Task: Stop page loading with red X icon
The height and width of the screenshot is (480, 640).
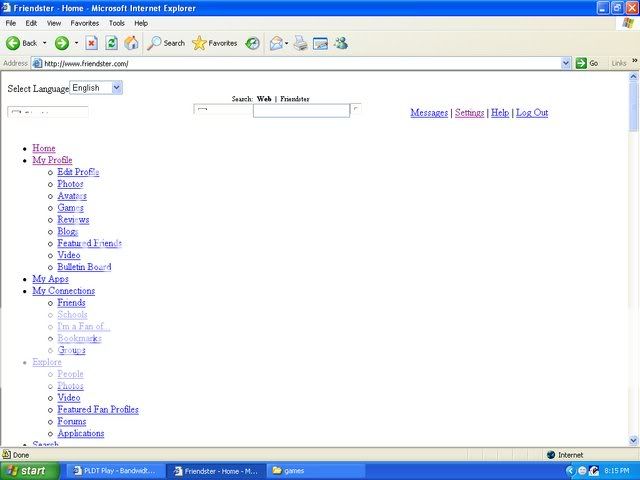Action: click(x=92, y=43)
